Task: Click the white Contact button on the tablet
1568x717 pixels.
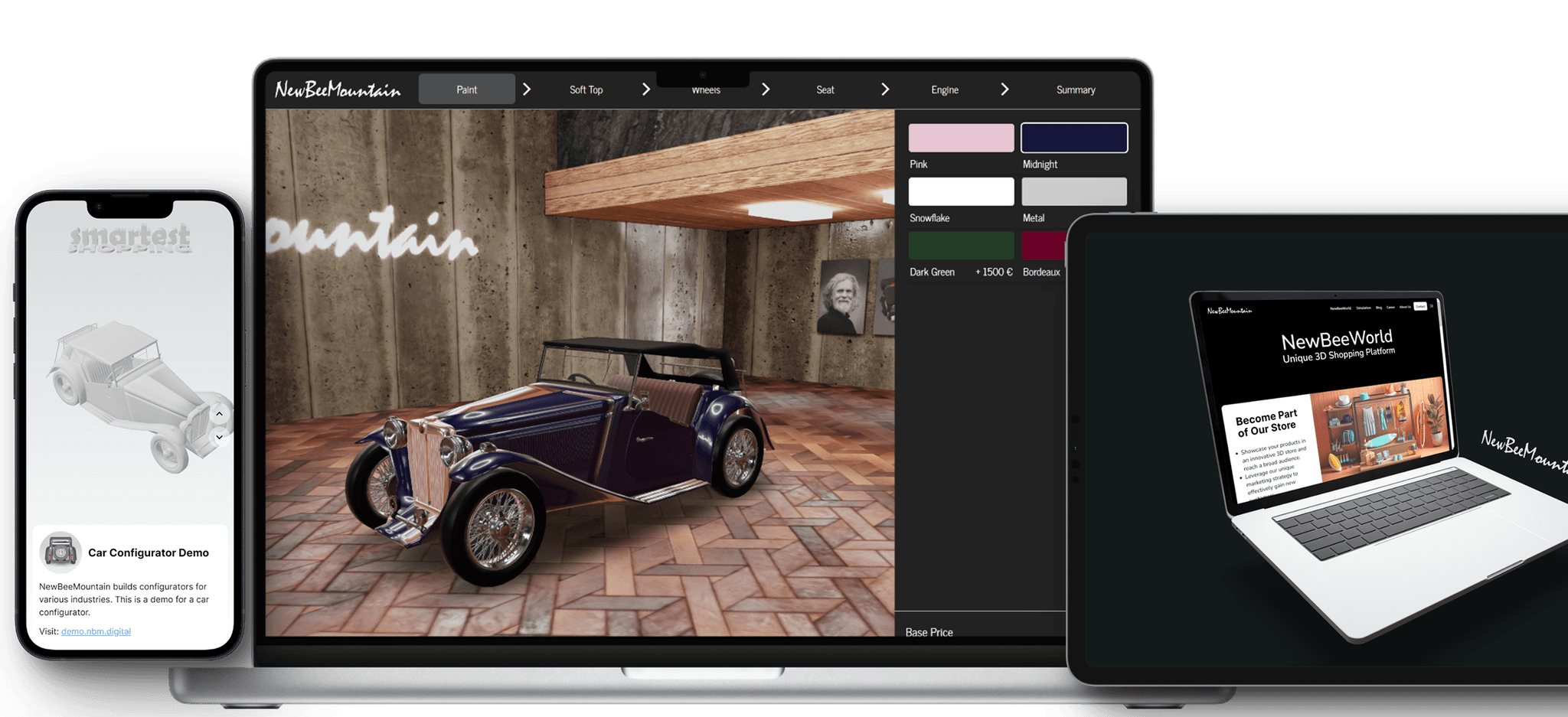Action: 1420,306
